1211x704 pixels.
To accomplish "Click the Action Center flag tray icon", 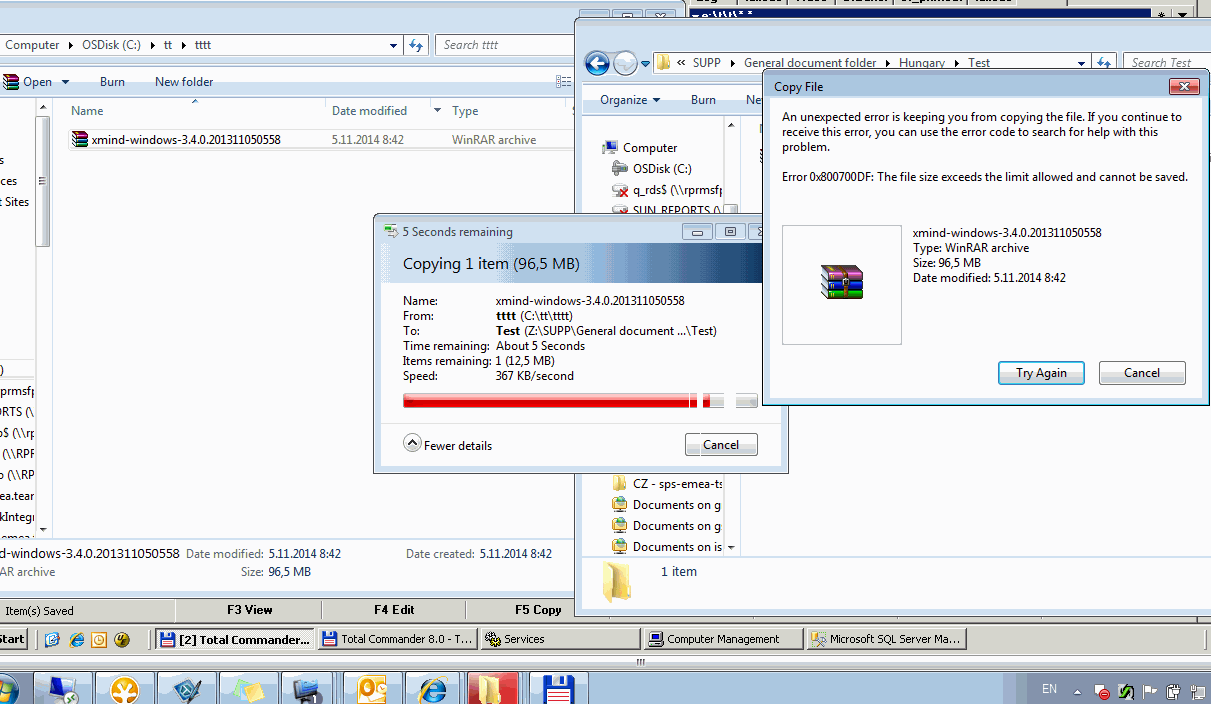I will [x=1151, y=691].
